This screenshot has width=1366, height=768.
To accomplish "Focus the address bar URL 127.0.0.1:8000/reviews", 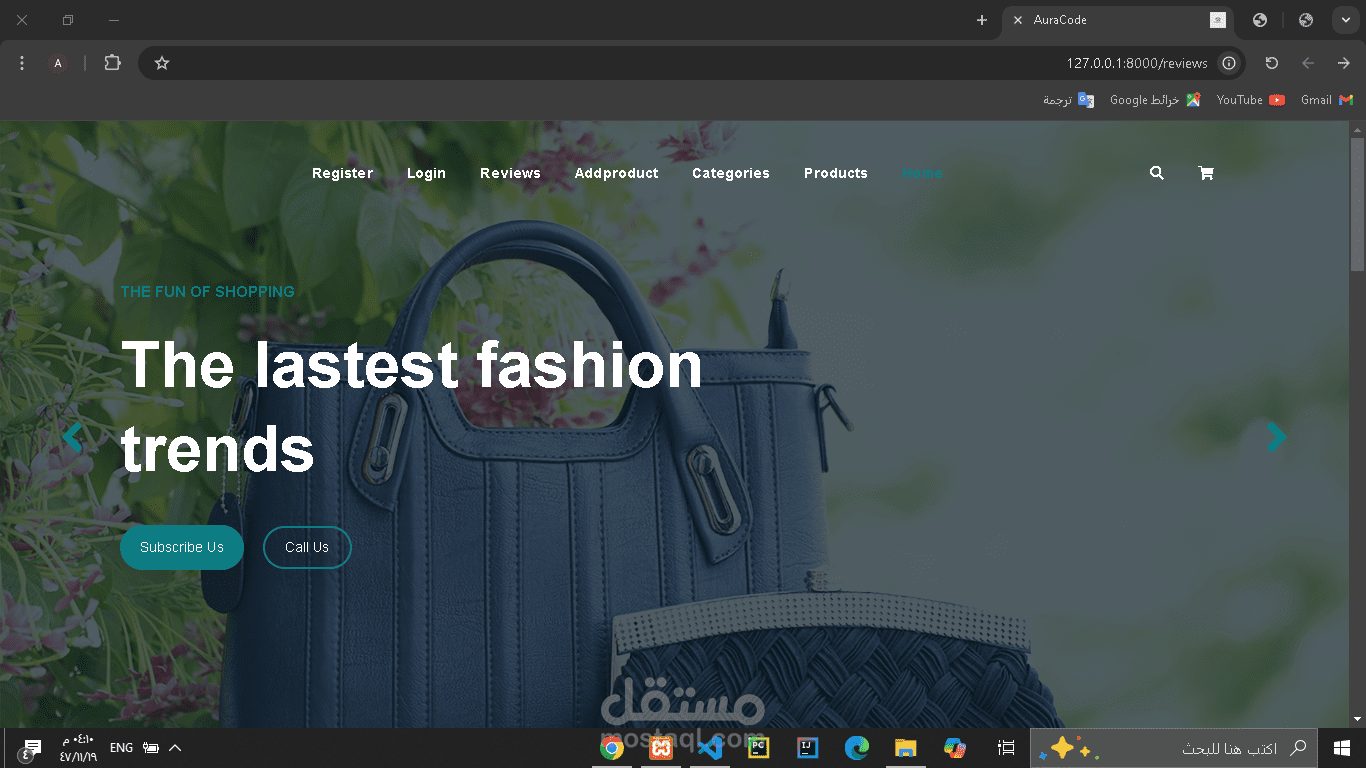I will click(1136, 63).
